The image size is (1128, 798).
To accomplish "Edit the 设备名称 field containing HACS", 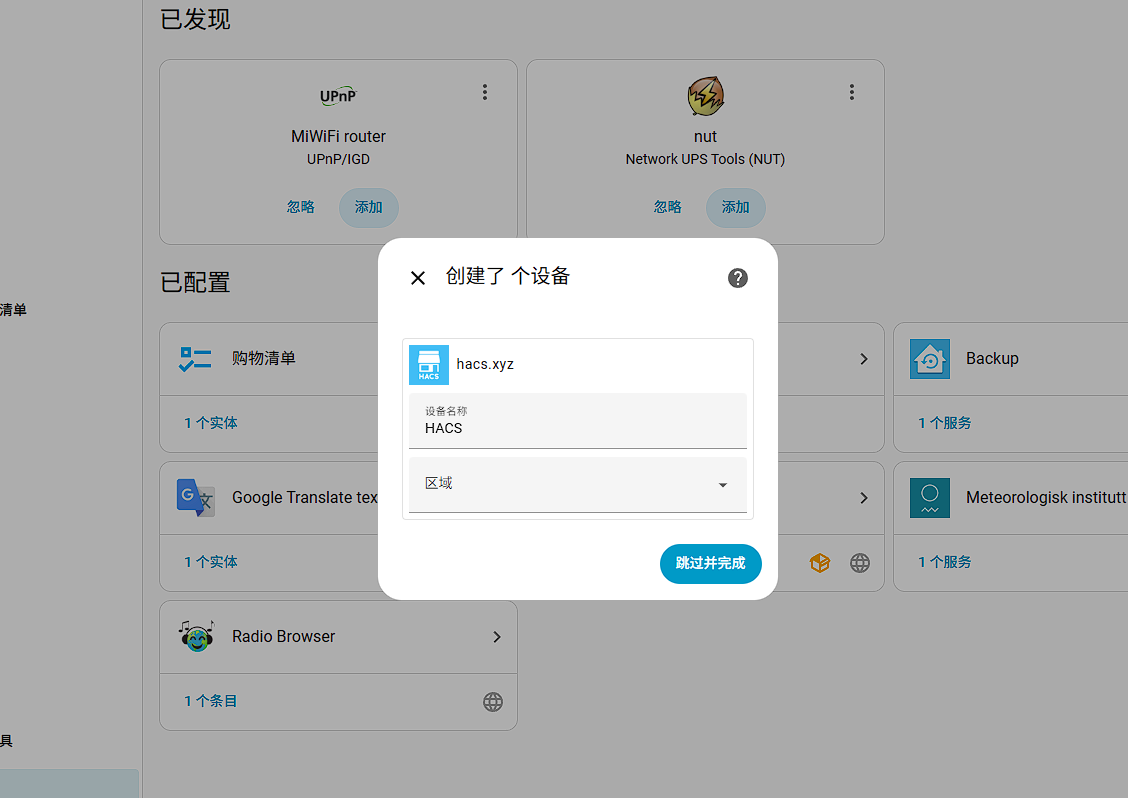I will (x=577, y=428).
